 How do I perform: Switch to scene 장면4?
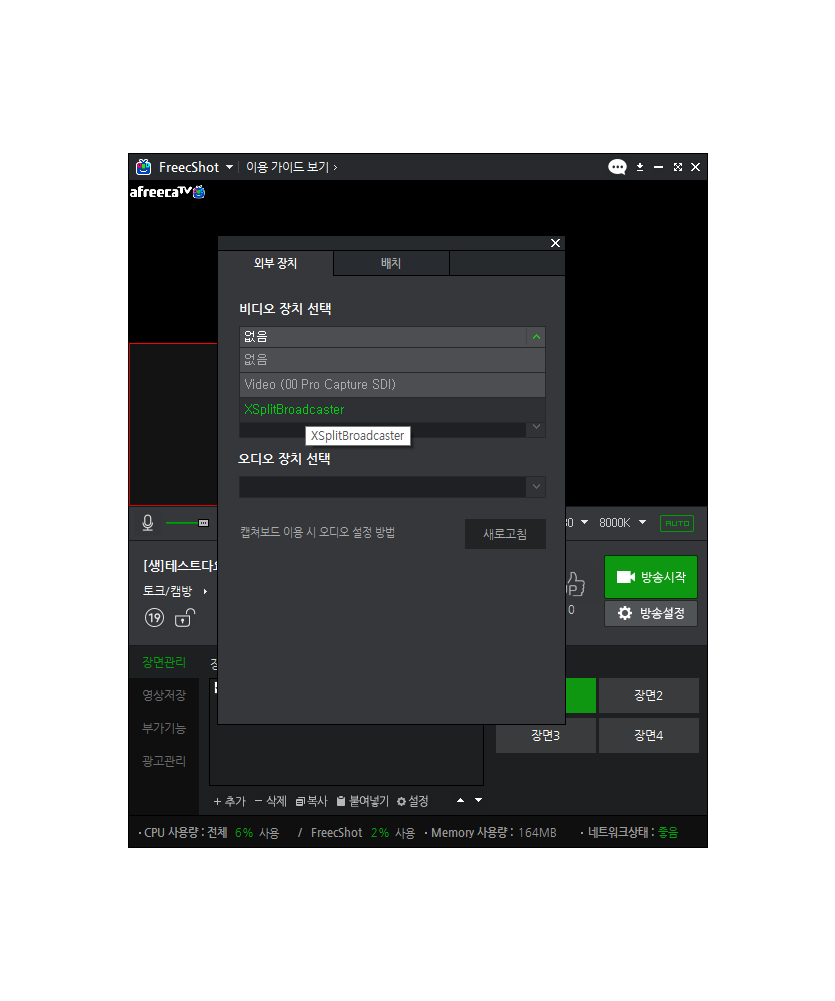[648, 735]
